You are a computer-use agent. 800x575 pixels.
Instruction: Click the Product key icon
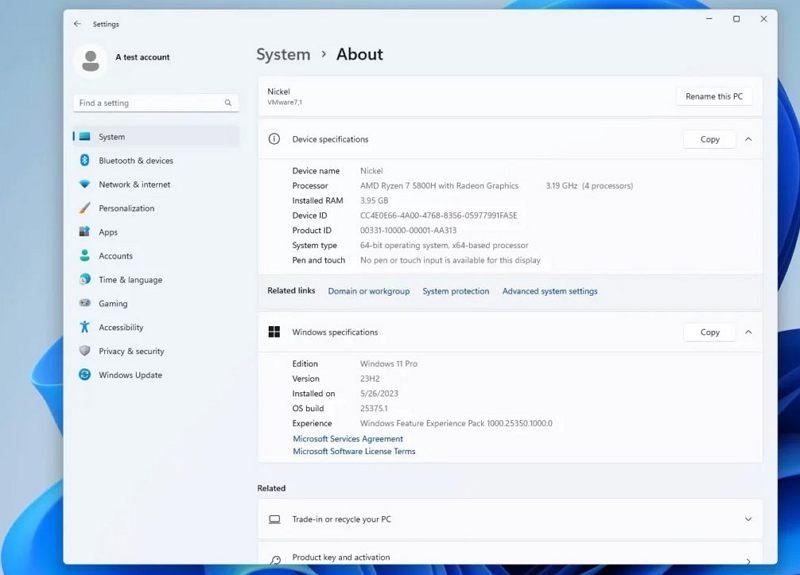276,560
